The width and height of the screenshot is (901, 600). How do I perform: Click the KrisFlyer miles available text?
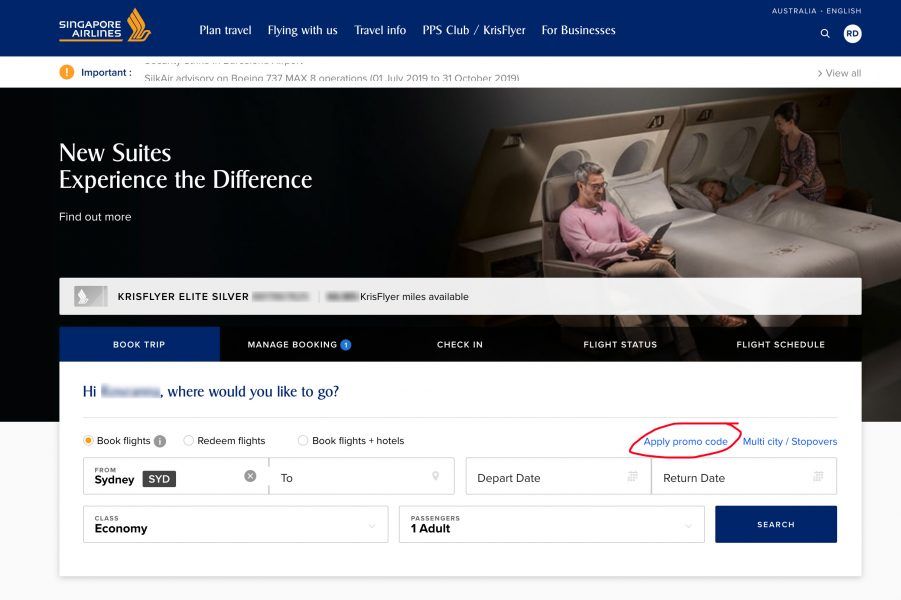(414, 297)
